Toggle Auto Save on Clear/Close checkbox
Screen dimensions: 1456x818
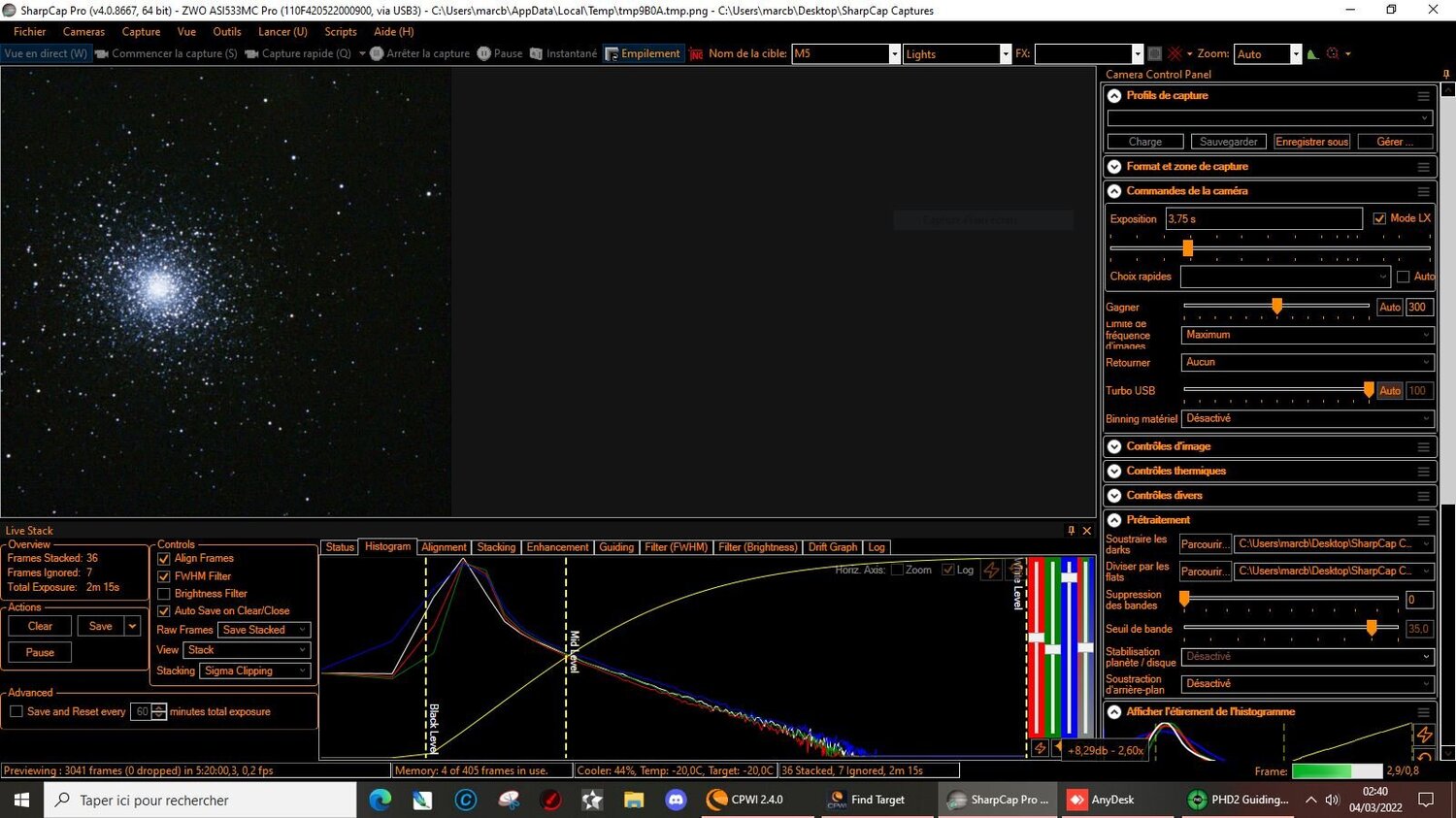[x=164, y=611]
